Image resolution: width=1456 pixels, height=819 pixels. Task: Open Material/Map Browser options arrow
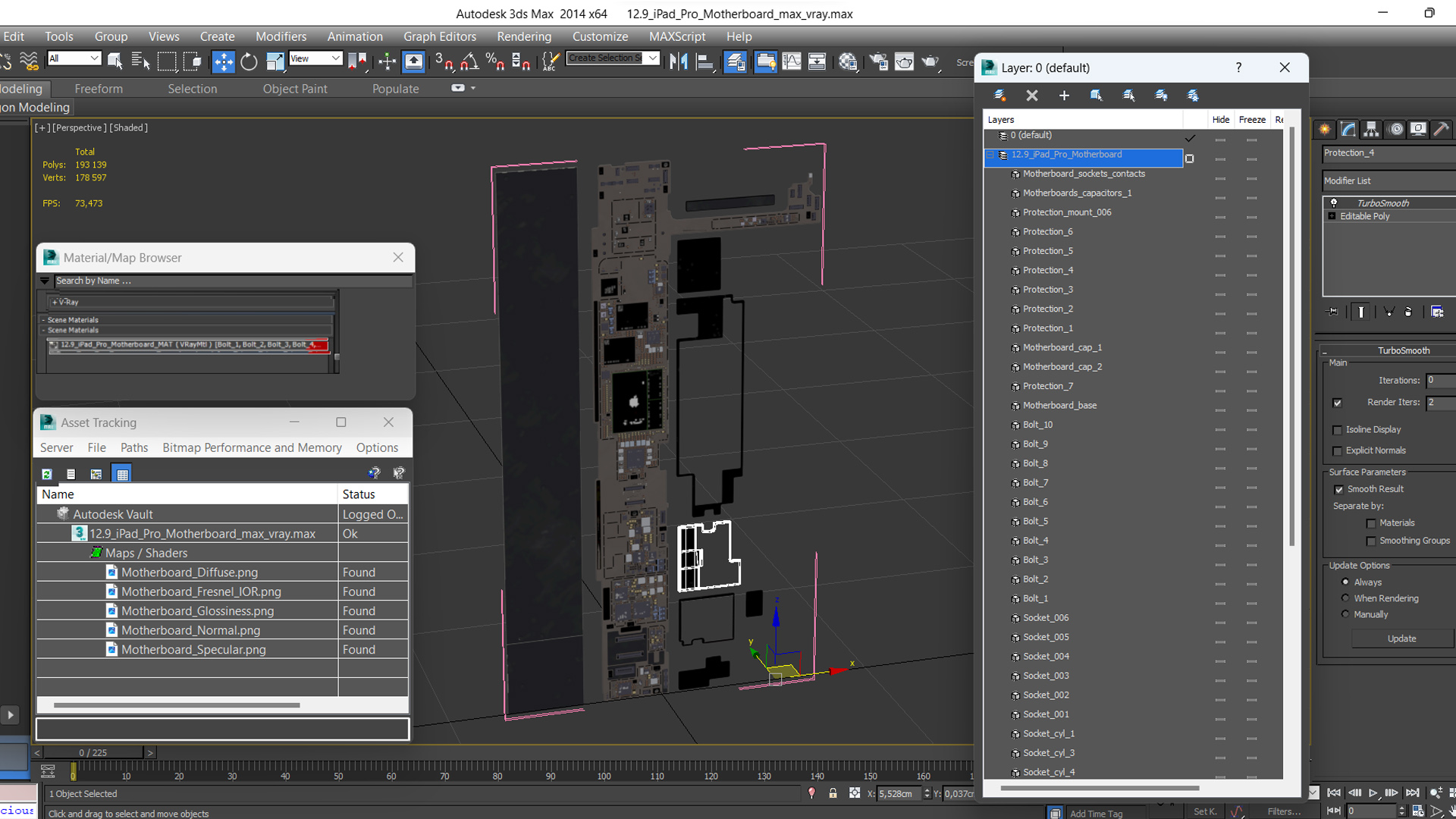tap(45, 281)
